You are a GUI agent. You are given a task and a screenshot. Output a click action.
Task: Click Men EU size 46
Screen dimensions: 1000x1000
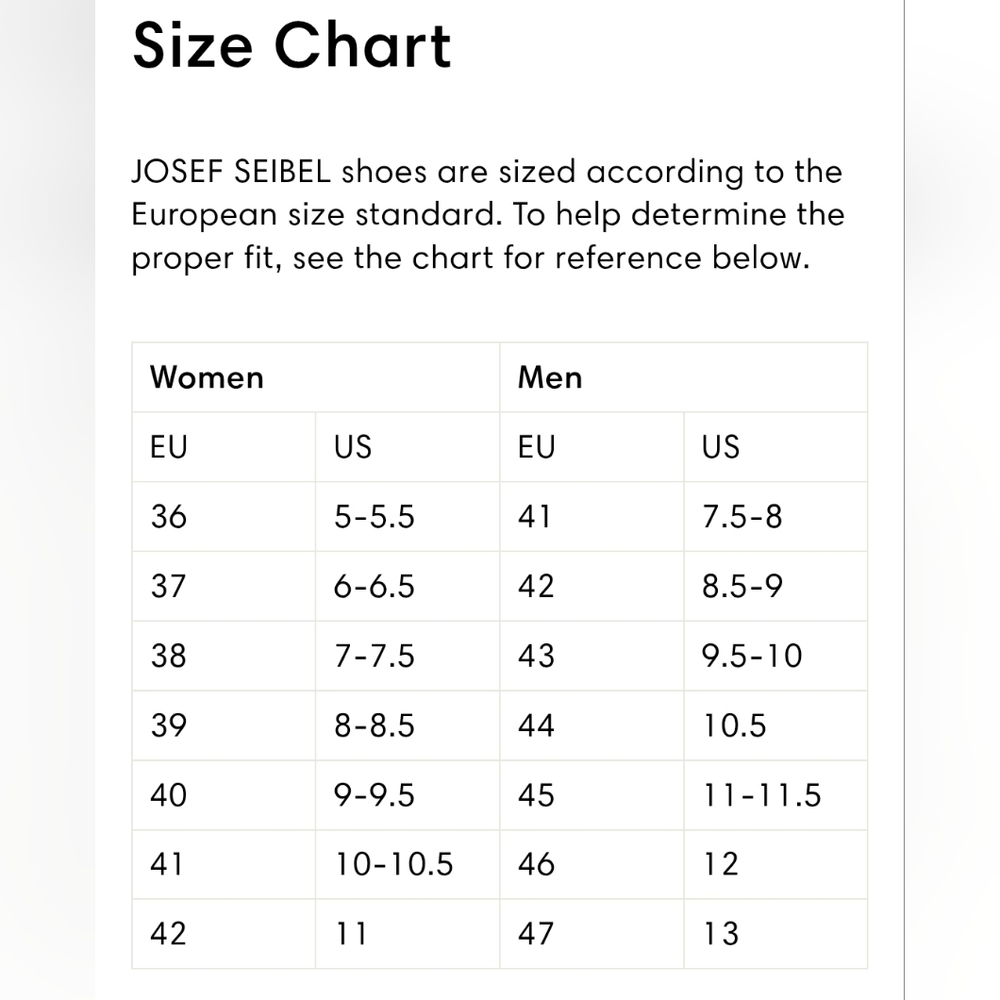click(x=592, y=864)
